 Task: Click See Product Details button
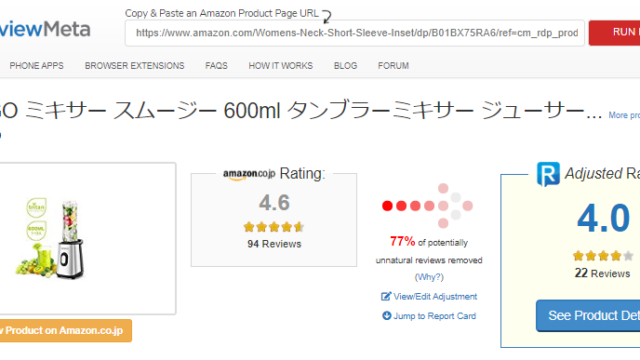pyautogui.click(x=588, y=316)
